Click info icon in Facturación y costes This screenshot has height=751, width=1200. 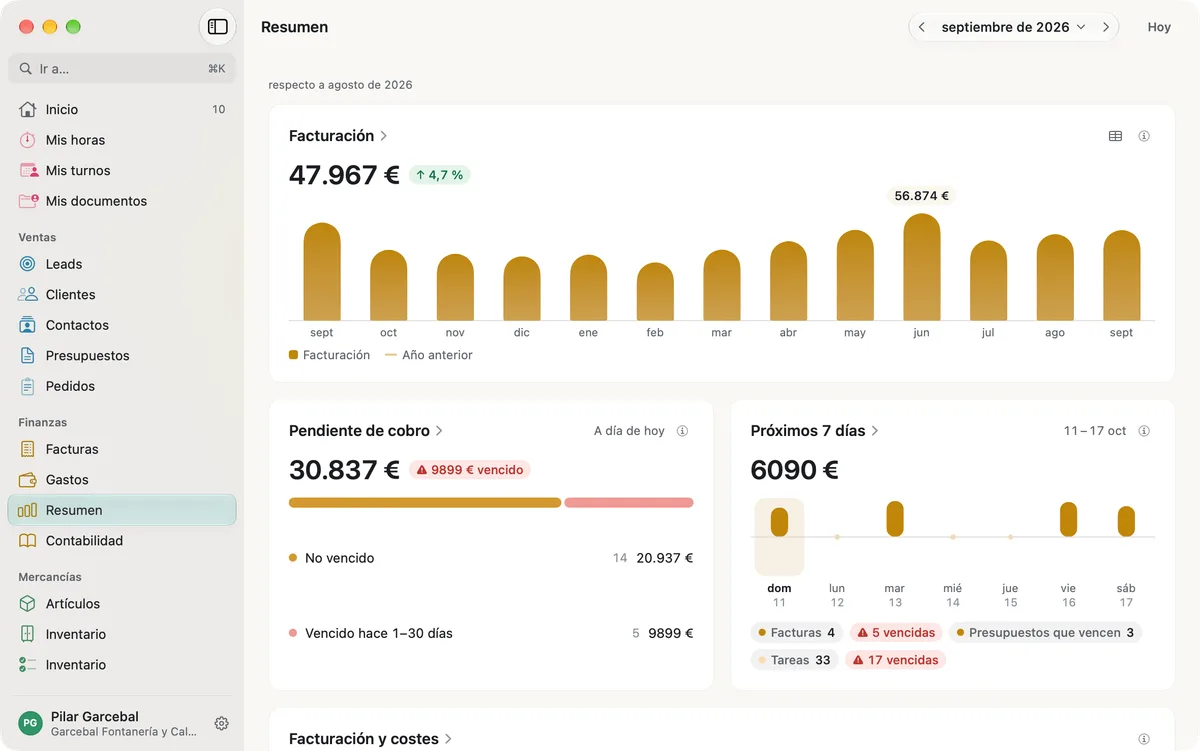pyautogui.click(x=1144, y=739)
